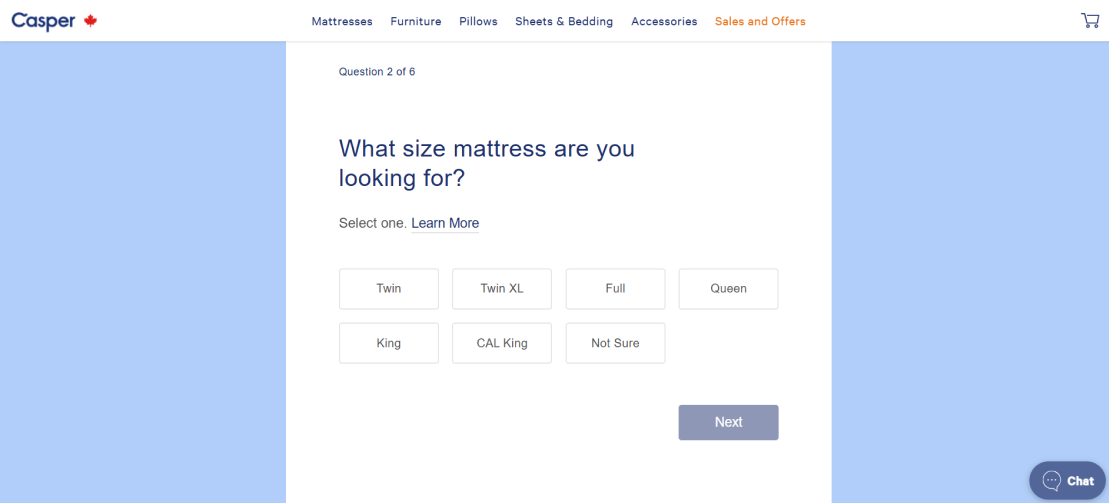Choose the Twin XL size option
Viewport: 1109px width, 503px height.
tap(502, 289)
